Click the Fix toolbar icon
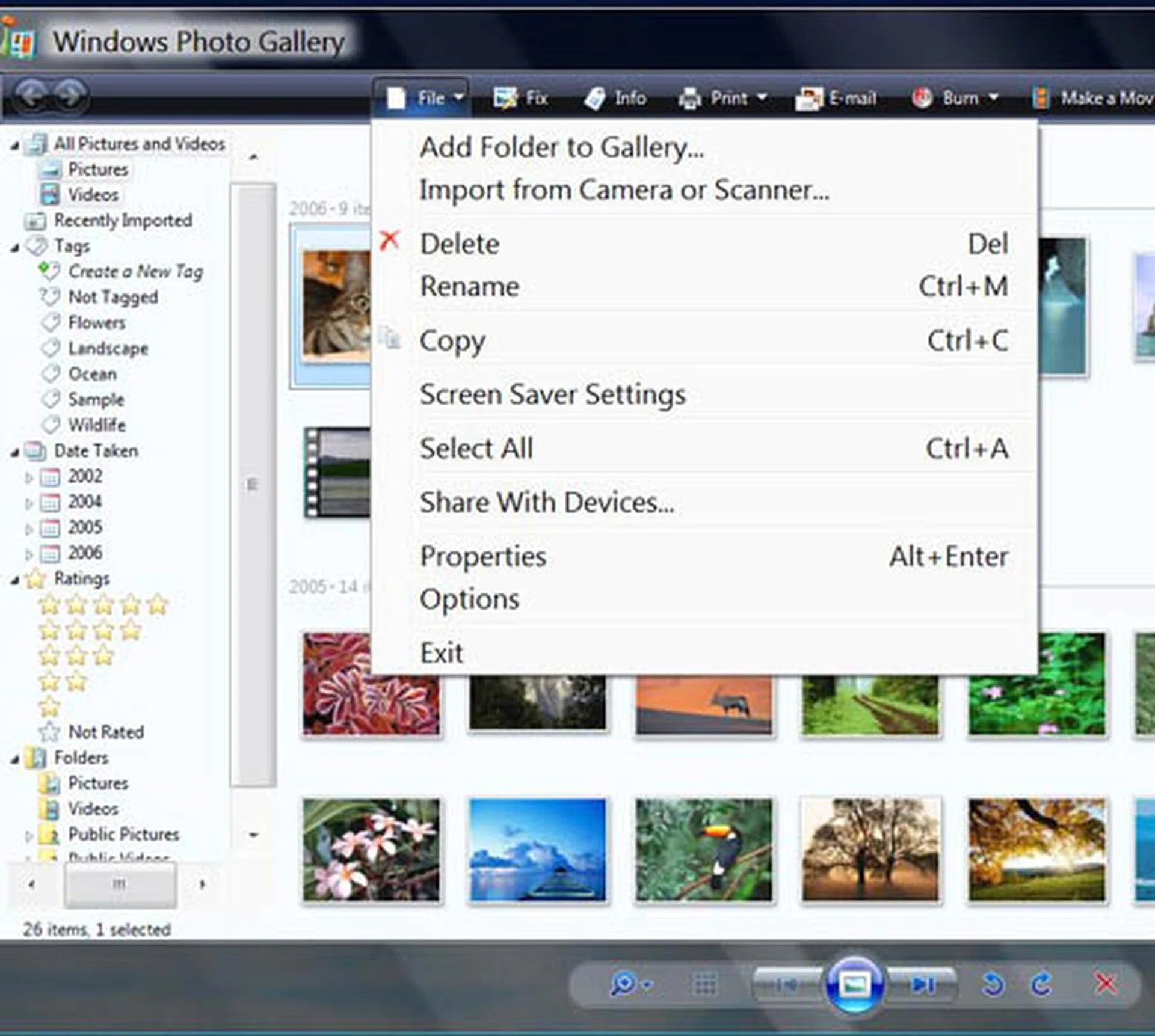 tap(505, 97)
